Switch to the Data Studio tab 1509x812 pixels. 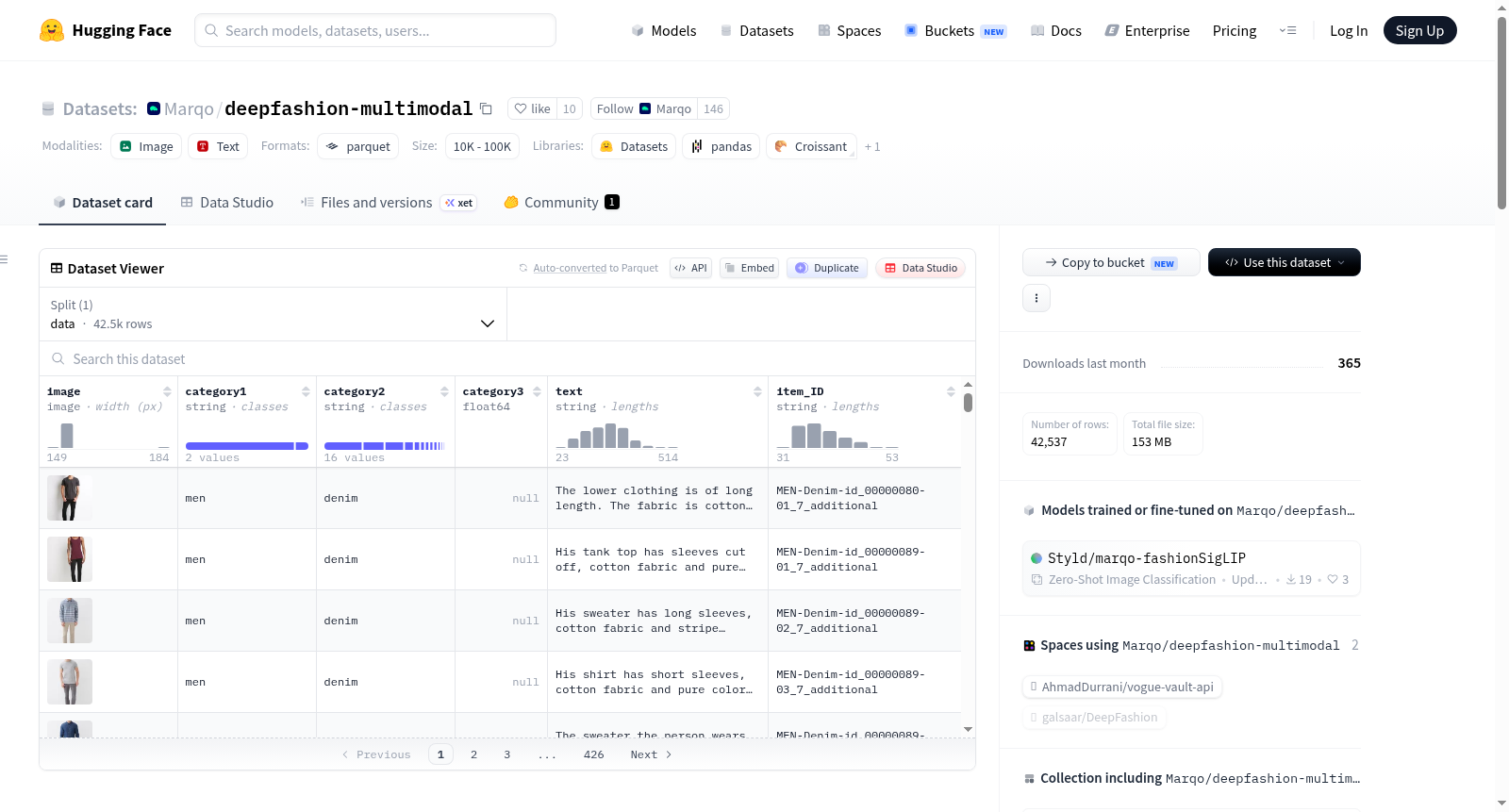(x=227, y=202)
